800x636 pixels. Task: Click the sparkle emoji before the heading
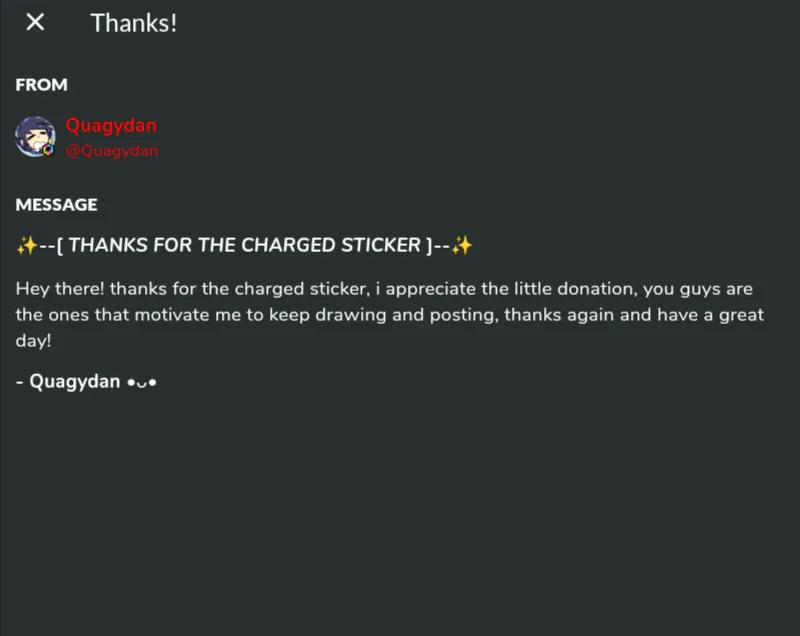coord(26,245)
